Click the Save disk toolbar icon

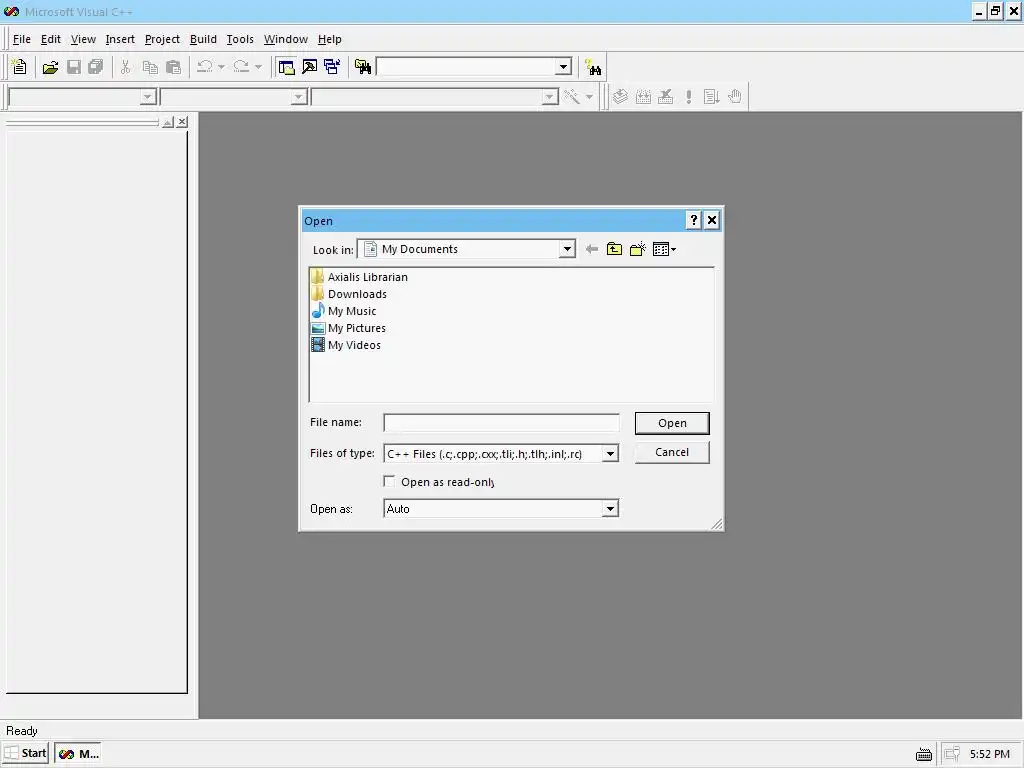point(74,67)
